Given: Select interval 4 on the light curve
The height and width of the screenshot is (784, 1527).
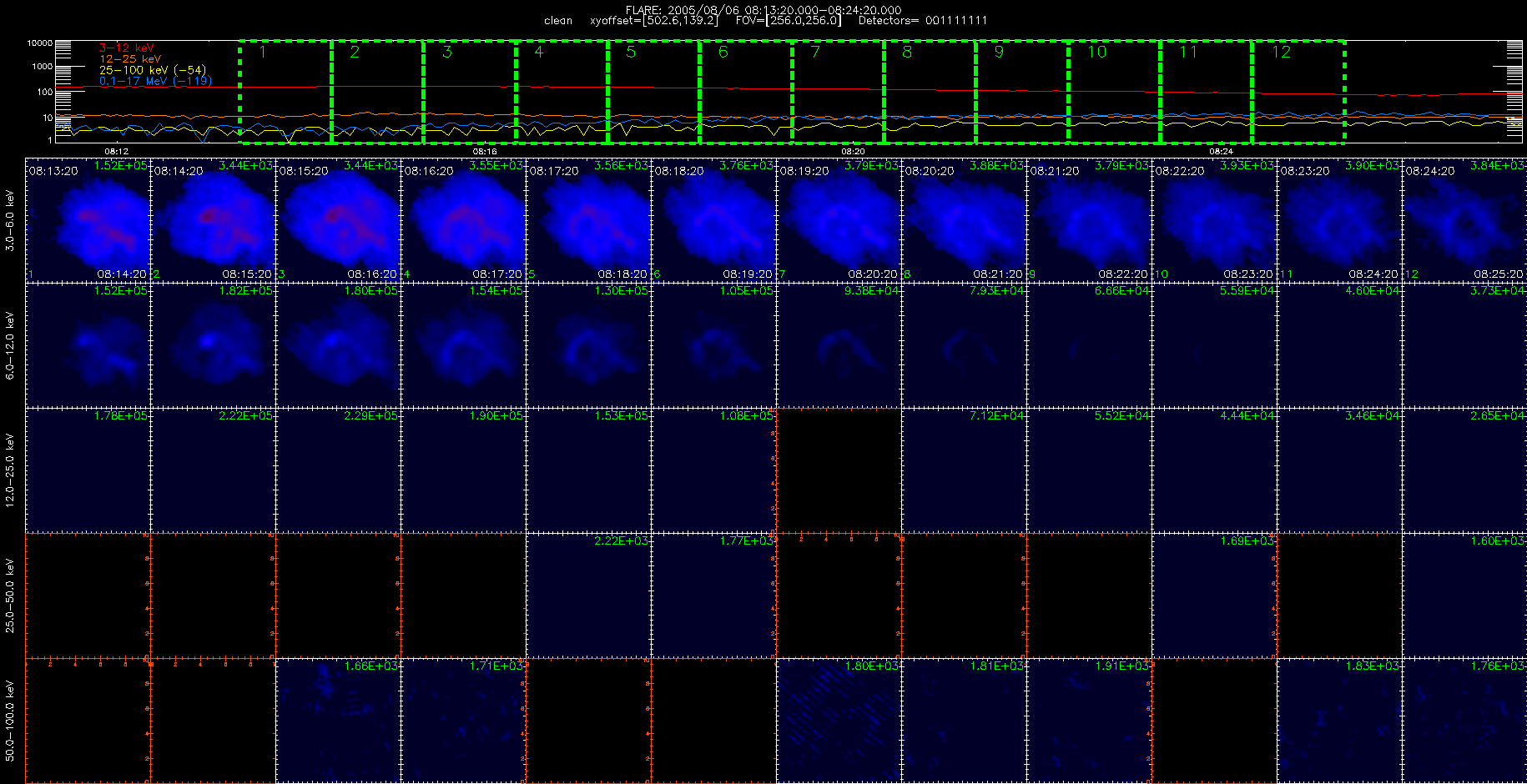Looking at the screenshot, I should pyautogui.click(x=562, y=92).
